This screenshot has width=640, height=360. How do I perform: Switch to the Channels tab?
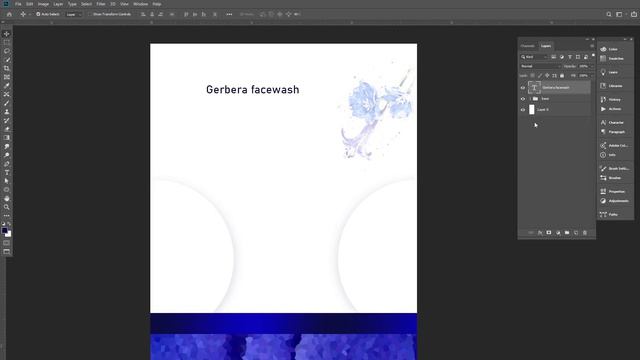(x=527, y=46)
